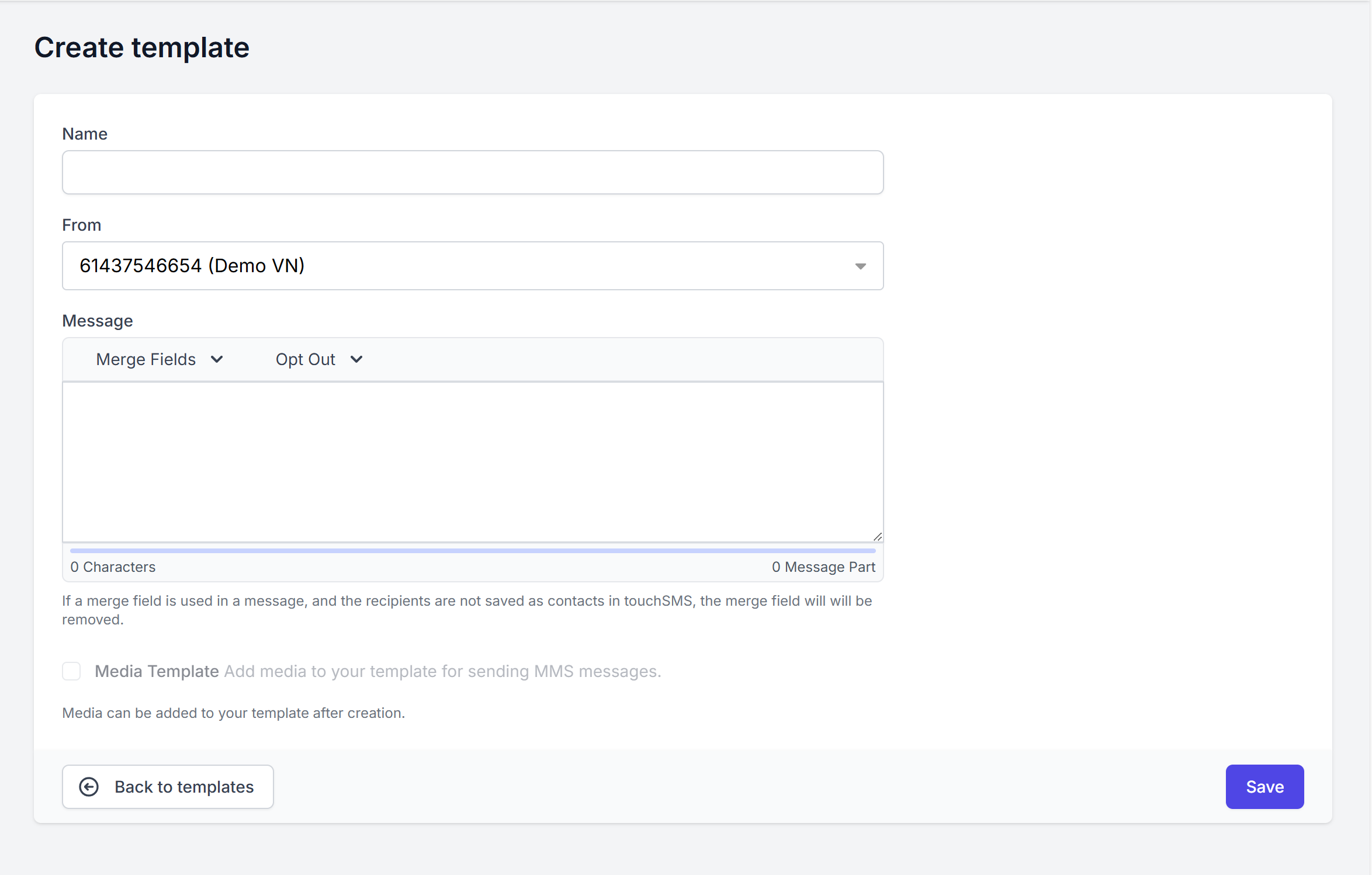This screenshot has width=1372, height=875.
Task: Click the From dropdown caret arrow
Action: point(860,266)
